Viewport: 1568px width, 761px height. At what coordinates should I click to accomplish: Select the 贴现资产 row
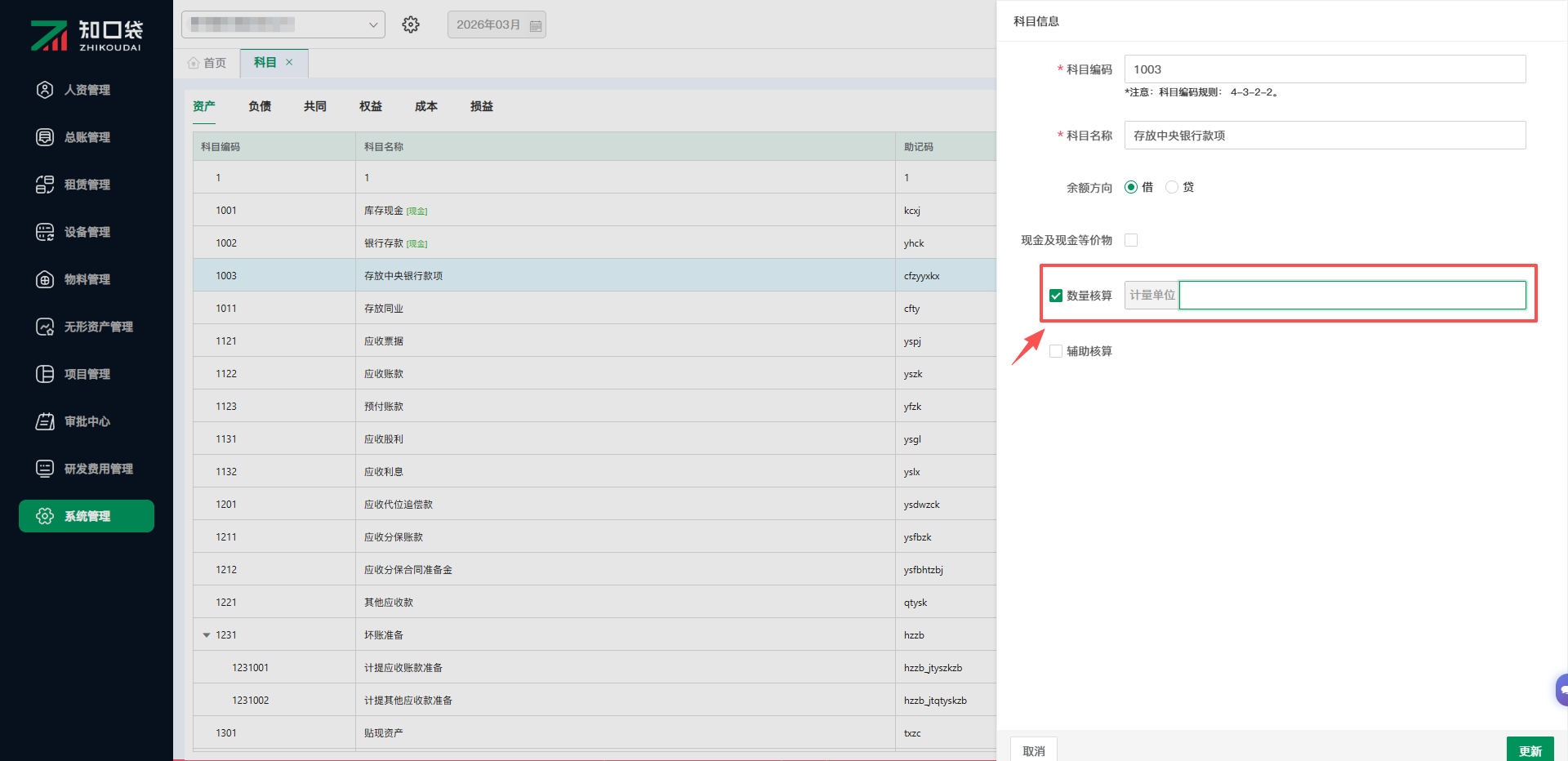point(595,732)
